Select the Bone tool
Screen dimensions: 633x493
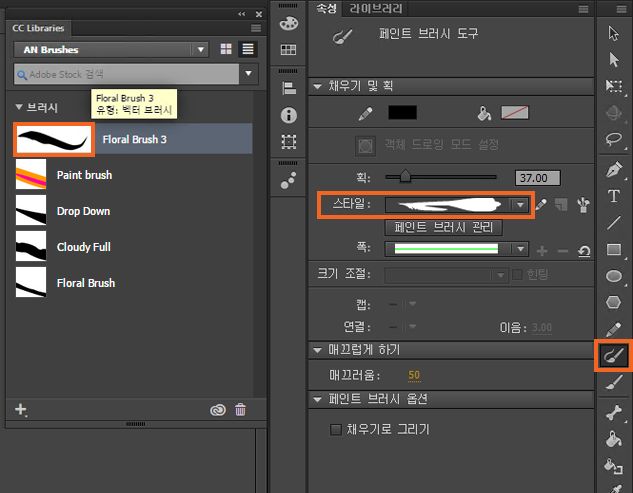[x=614, y=413]
